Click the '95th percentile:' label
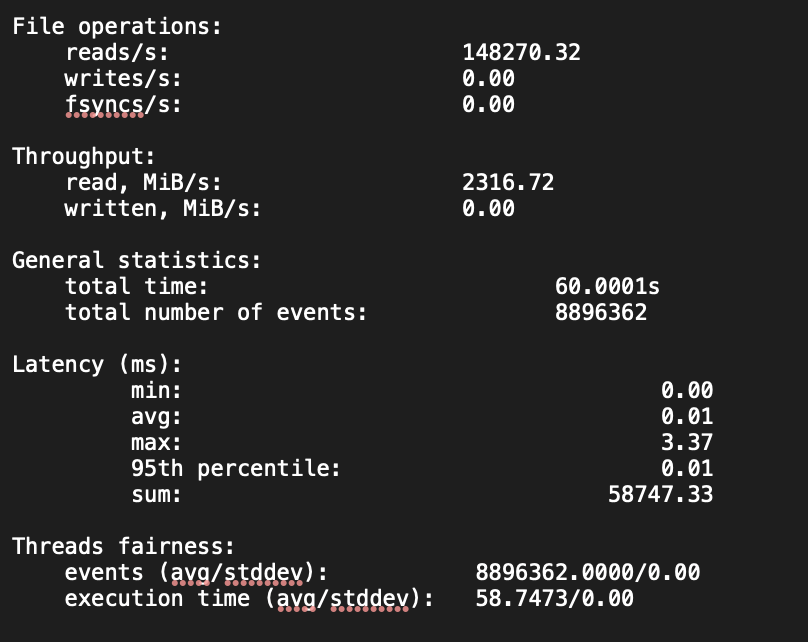Image resolution: width=808 pixels, height=642 pixels. click(235, 469)
